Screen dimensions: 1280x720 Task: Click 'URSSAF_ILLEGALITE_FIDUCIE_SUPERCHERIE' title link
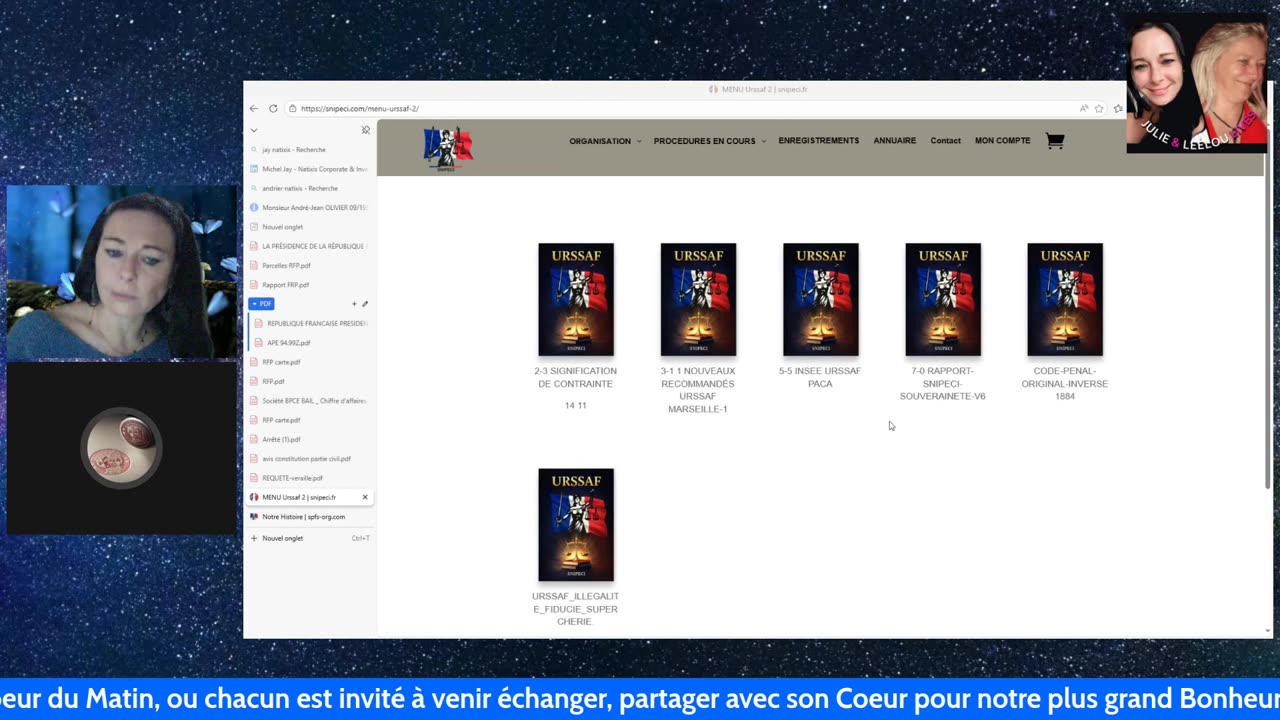(576, 609)
